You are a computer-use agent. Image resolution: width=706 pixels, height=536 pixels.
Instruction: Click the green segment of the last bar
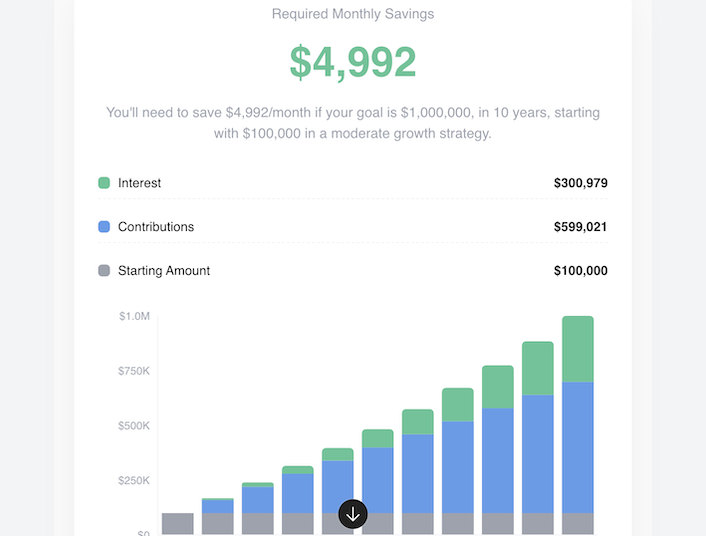point(578,349)
